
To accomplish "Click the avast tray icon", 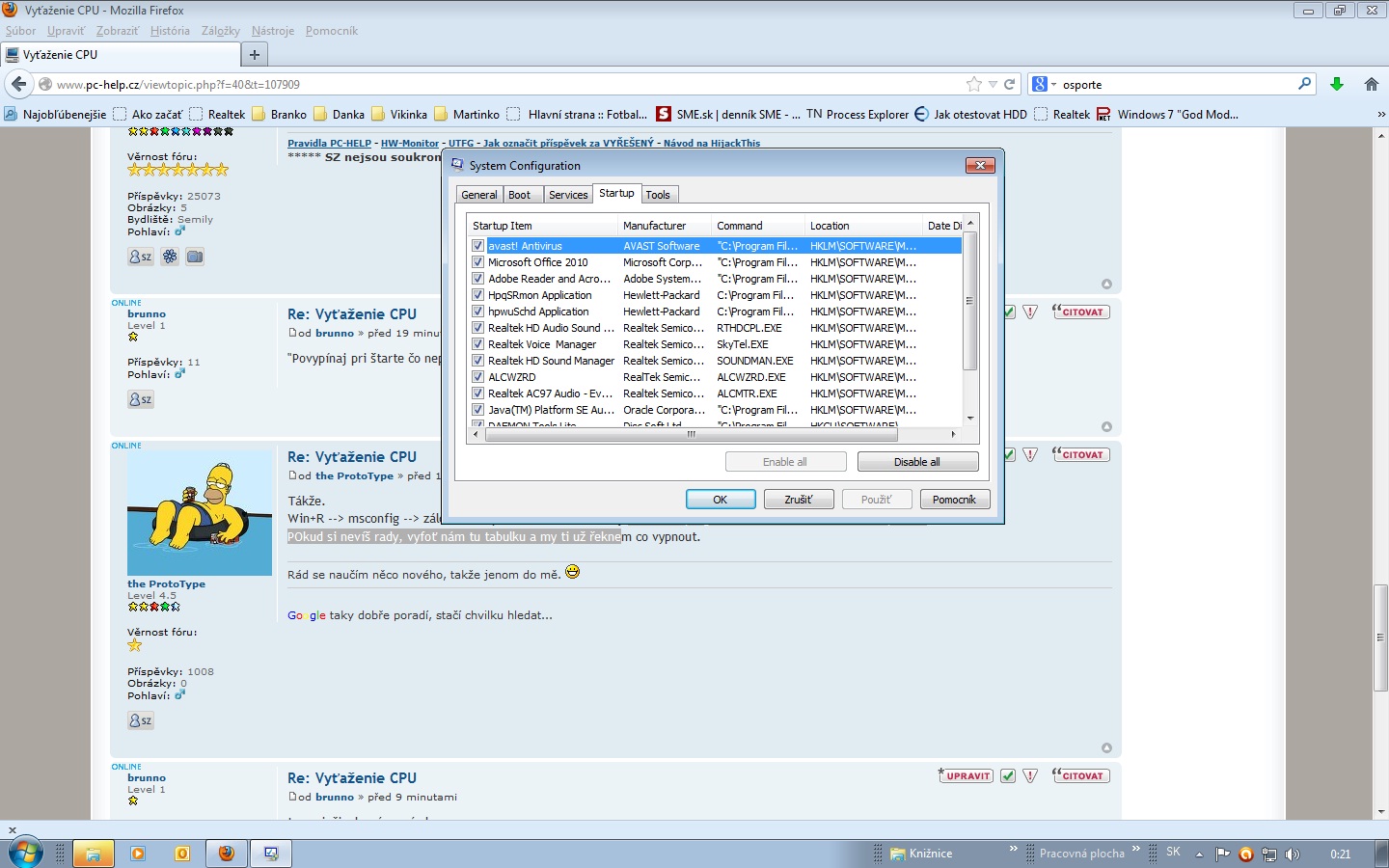I will coord(1246,854).
